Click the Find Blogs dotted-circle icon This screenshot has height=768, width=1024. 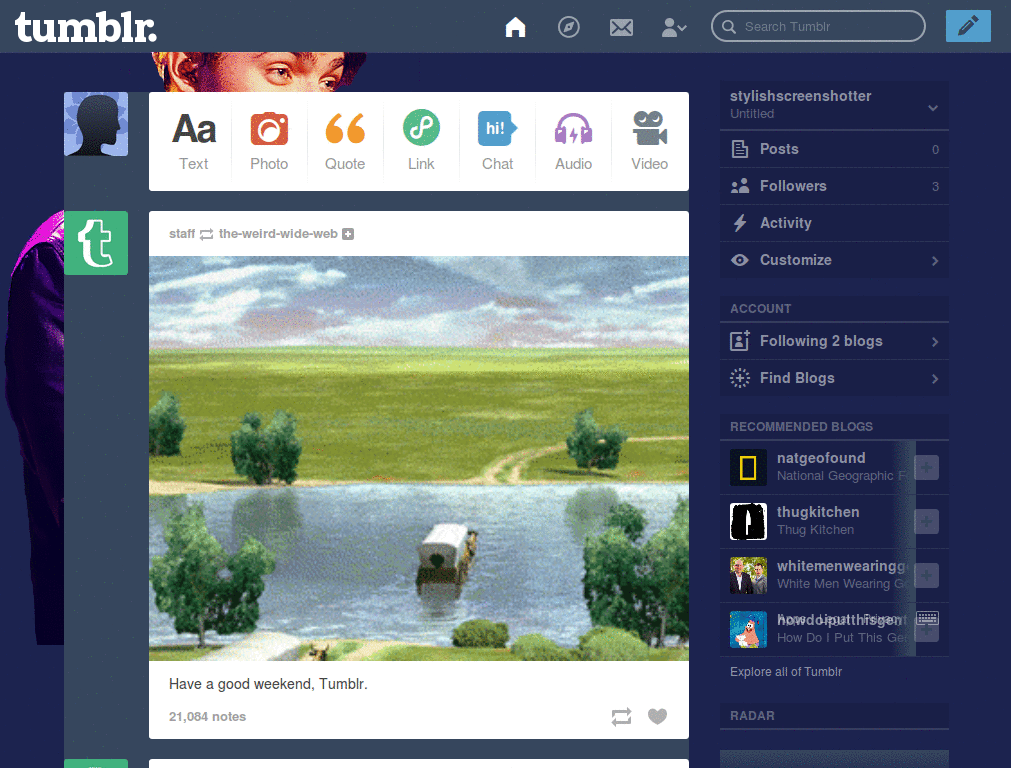click(x=739, y=378)
